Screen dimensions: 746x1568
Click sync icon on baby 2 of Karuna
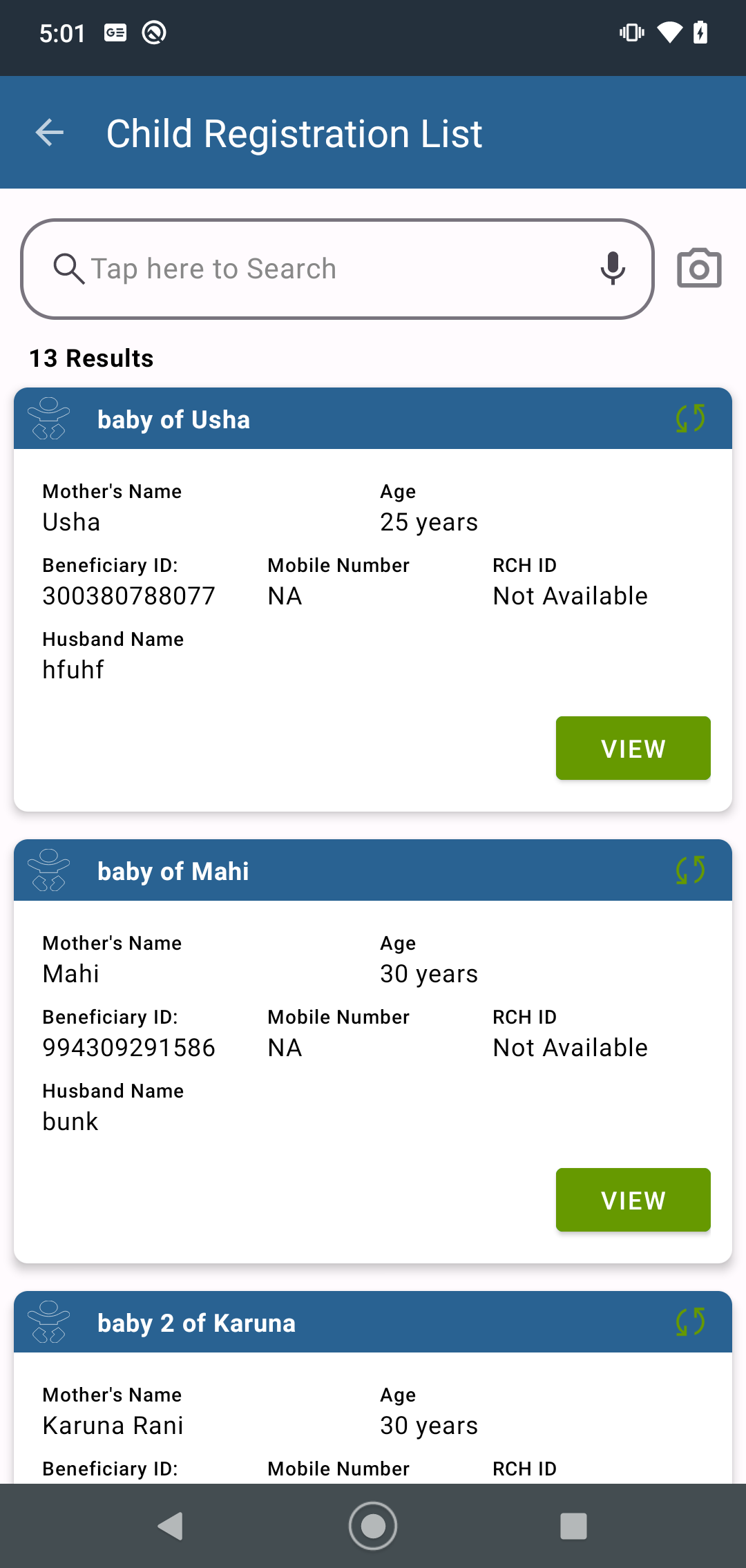pyautogui.click(x=690, y=1322)
